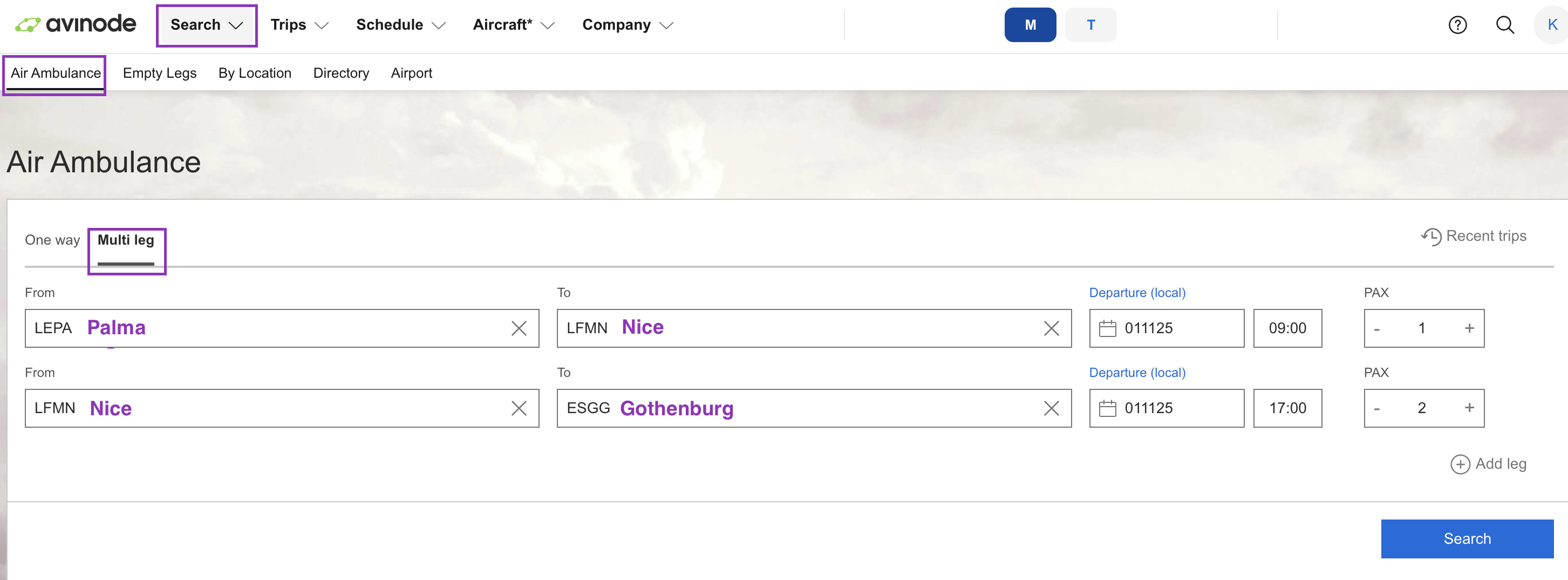Switch to the M mode toggle
The width and height of the screenshot is (1568, 580).
[x=1030, y=25]
